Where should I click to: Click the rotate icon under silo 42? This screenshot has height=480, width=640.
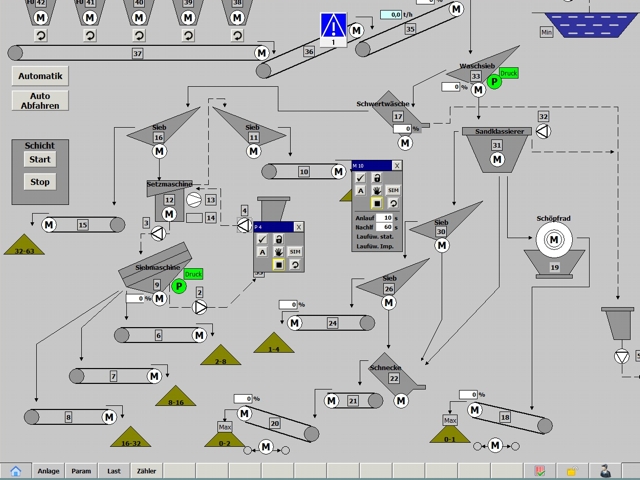[41, 35]
